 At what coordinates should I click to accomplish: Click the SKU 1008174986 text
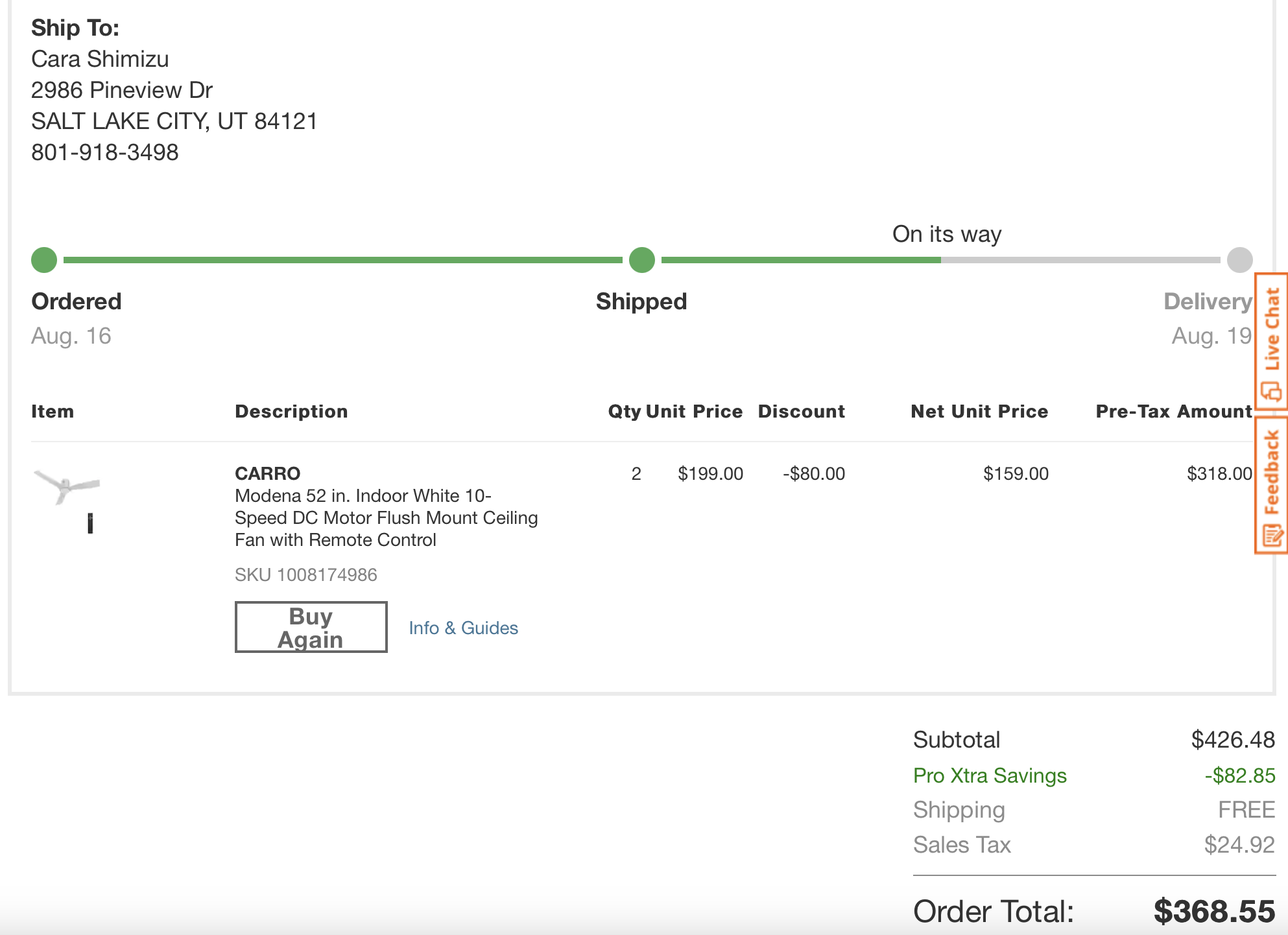click(305, 574)
